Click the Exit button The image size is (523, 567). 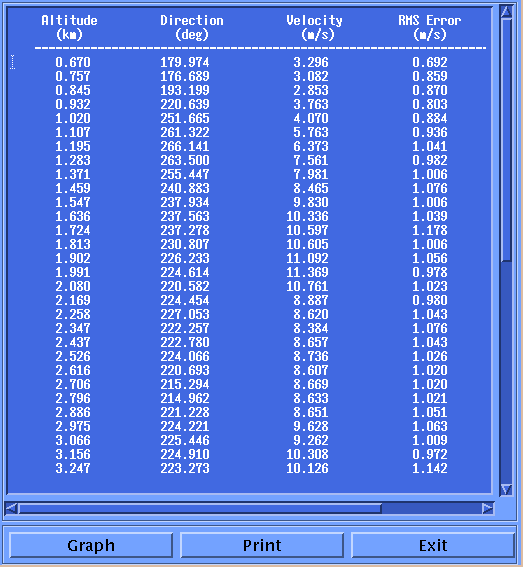pos(433,545)
